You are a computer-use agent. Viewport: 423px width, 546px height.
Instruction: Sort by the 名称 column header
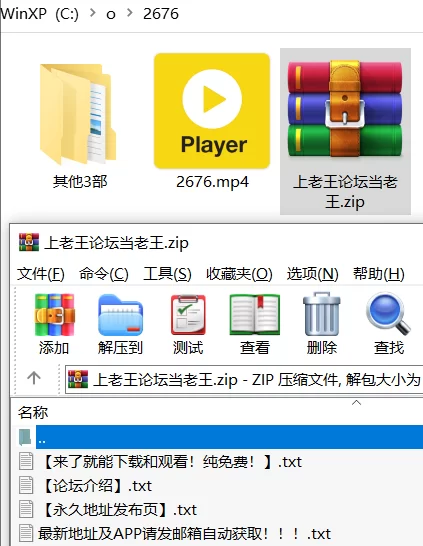pyautogui.click(x=33, y=413)
